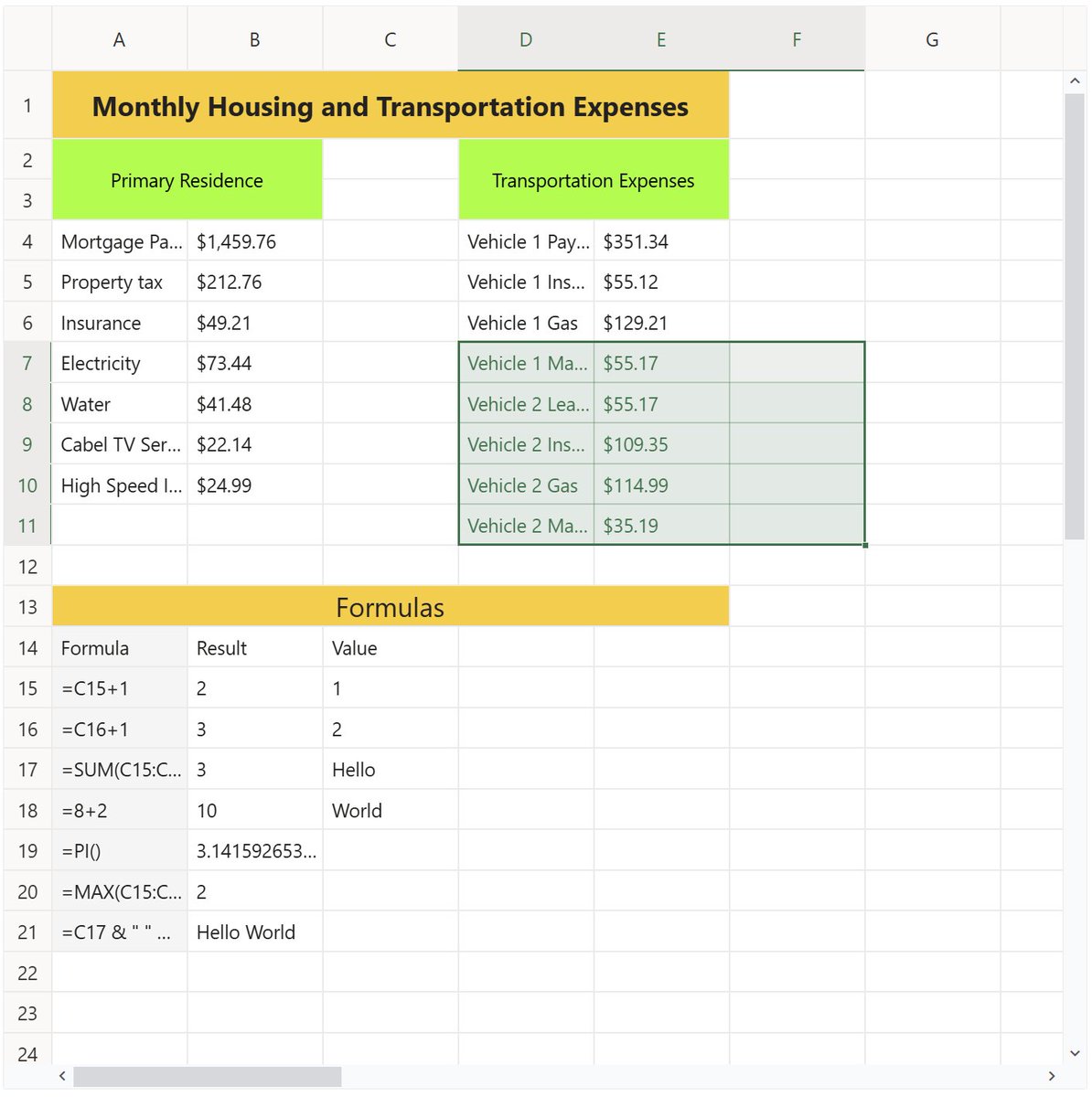Select column B header
This screenshot has height=1097, width=1092.
pyautogui.click(x=255, y=39)
